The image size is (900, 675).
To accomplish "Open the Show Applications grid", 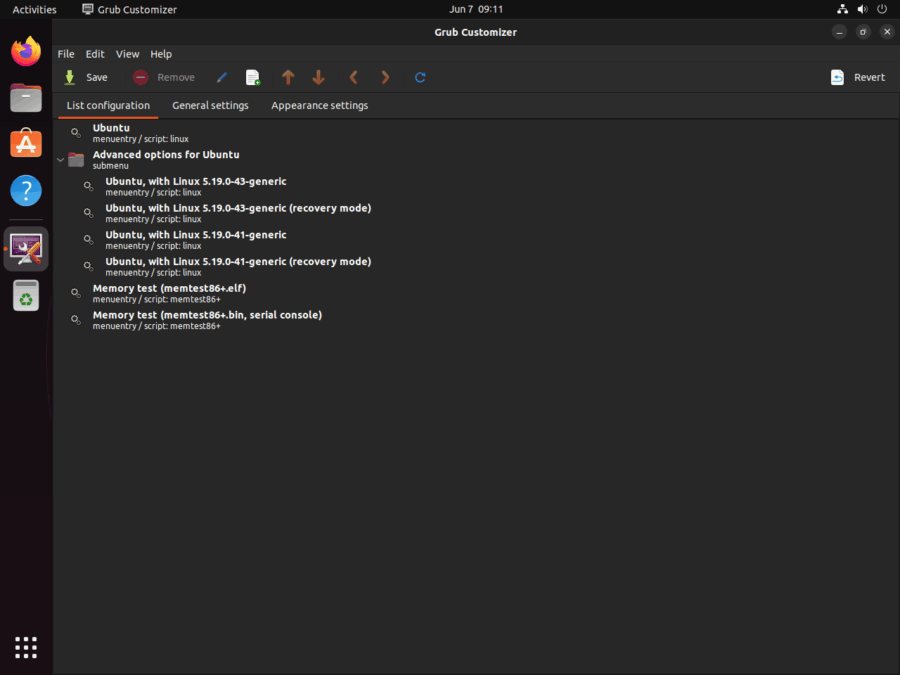I will pos(25,647).
